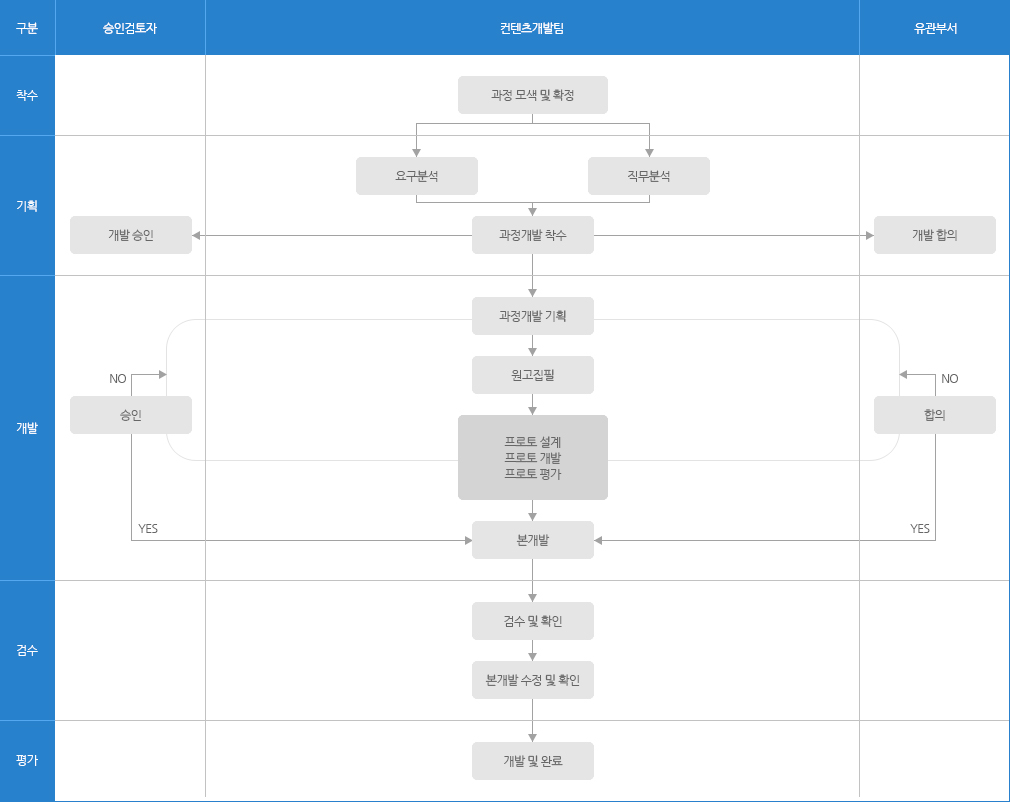Click the 과정 모색 및 확정 box
1010x802 pixels.
tap(532, 95)
